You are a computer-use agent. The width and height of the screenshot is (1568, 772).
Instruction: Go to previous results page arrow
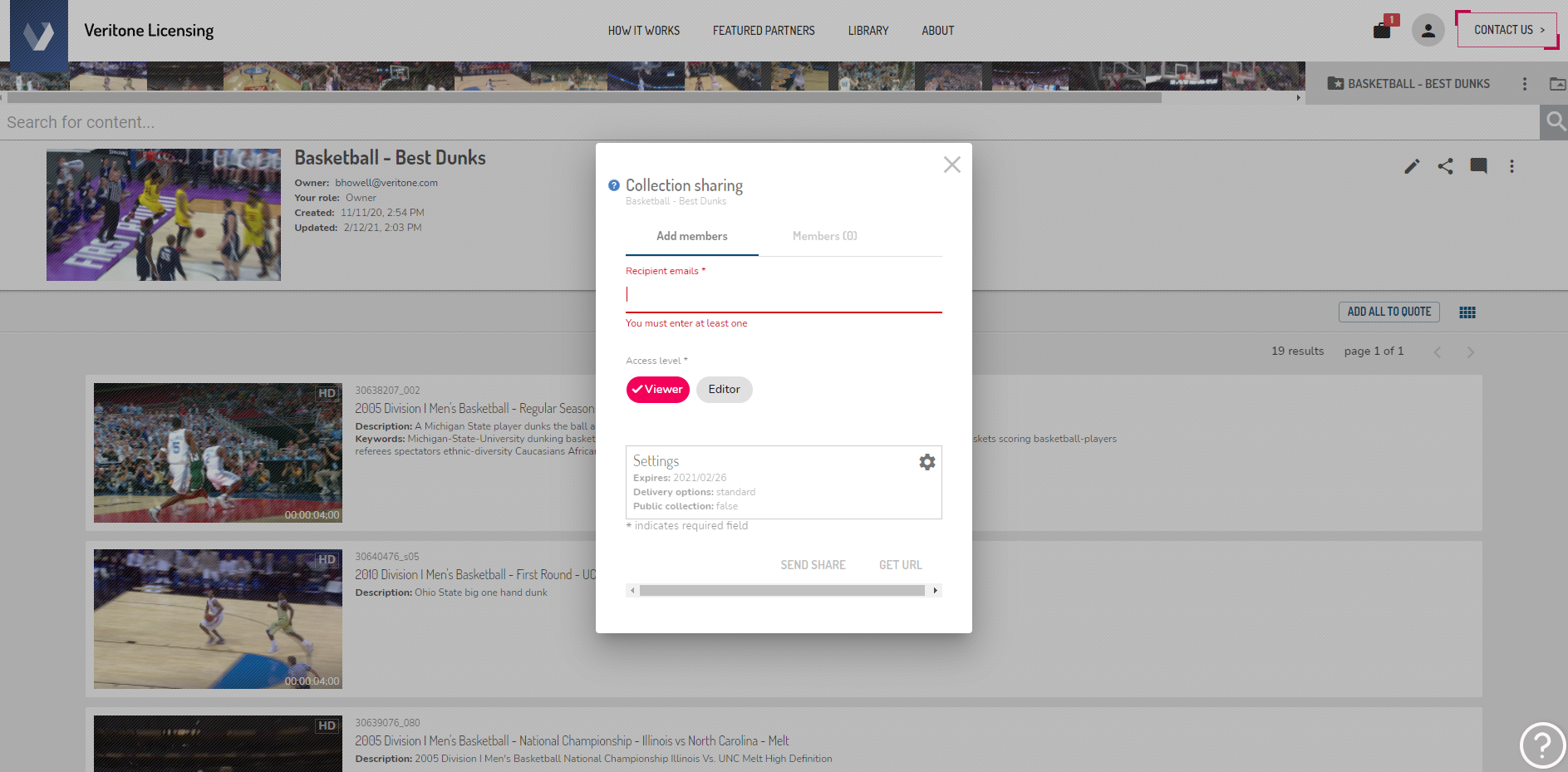1438,352
